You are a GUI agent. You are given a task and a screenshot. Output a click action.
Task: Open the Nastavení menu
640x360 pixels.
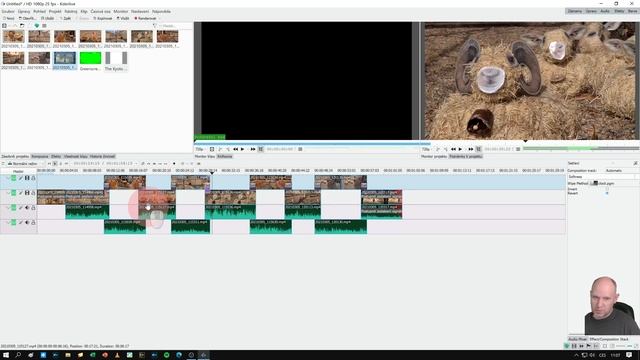[140, 11]
